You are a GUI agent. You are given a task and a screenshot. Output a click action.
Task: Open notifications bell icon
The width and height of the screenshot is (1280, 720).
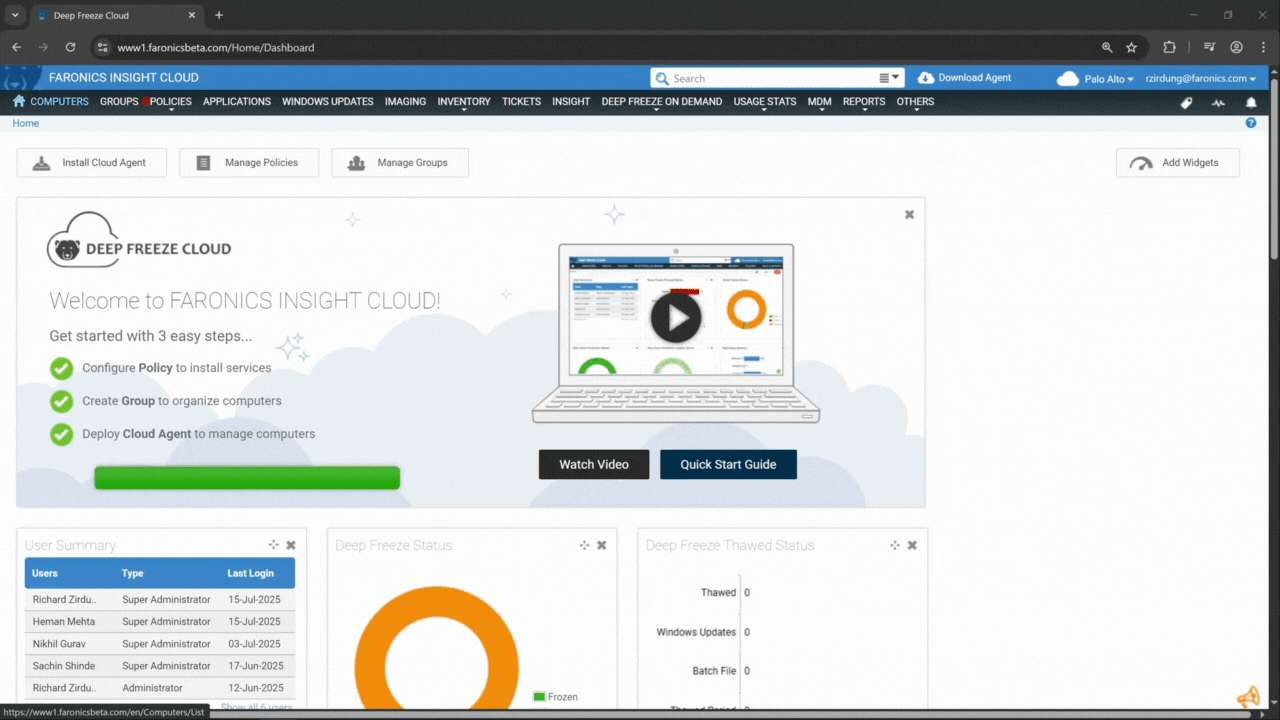click(1251, 102)
